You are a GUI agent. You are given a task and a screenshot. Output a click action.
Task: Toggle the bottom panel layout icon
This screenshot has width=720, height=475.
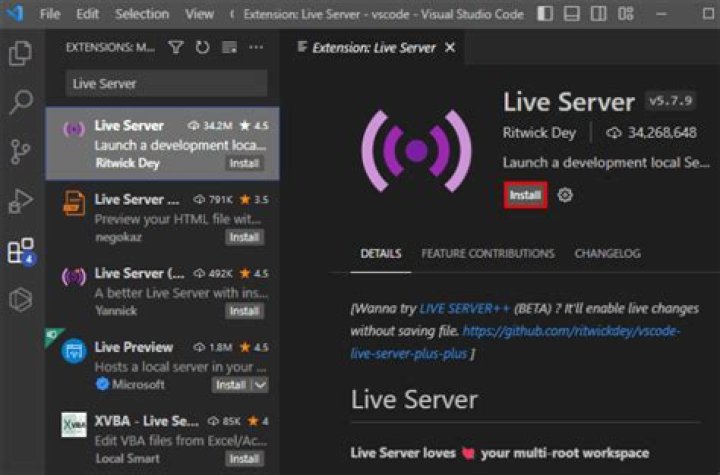tap(571, 14)
